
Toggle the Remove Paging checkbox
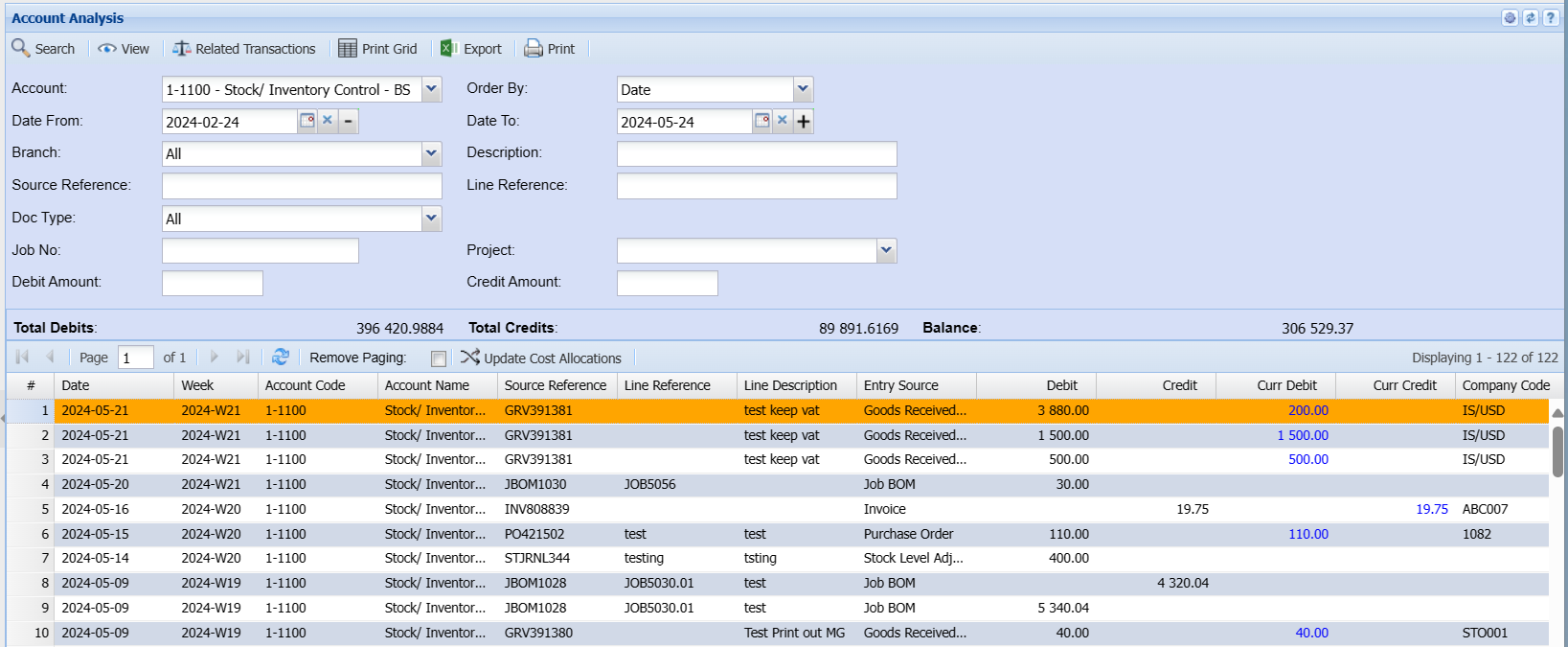pos(439,358)
